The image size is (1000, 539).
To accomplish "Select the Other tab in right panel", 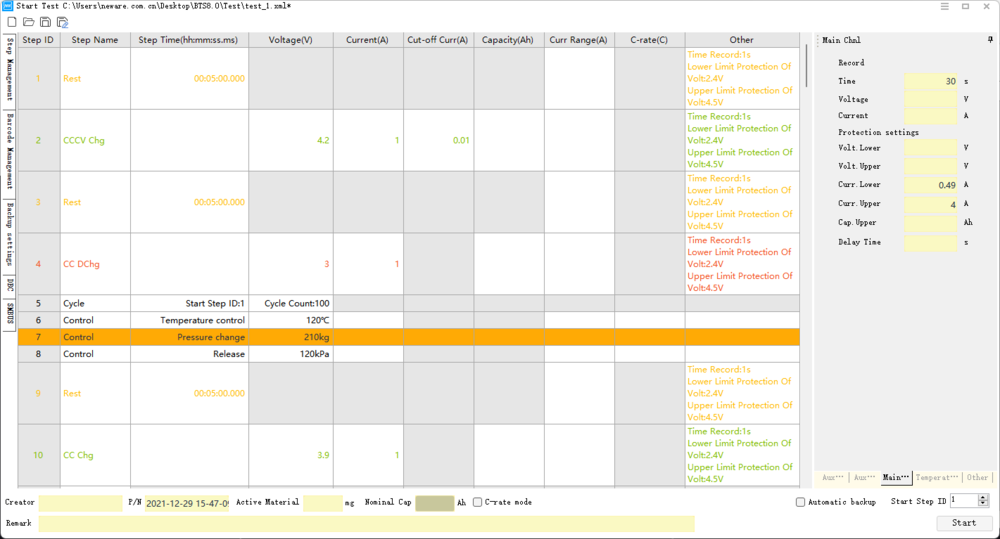I will point(977,478).
